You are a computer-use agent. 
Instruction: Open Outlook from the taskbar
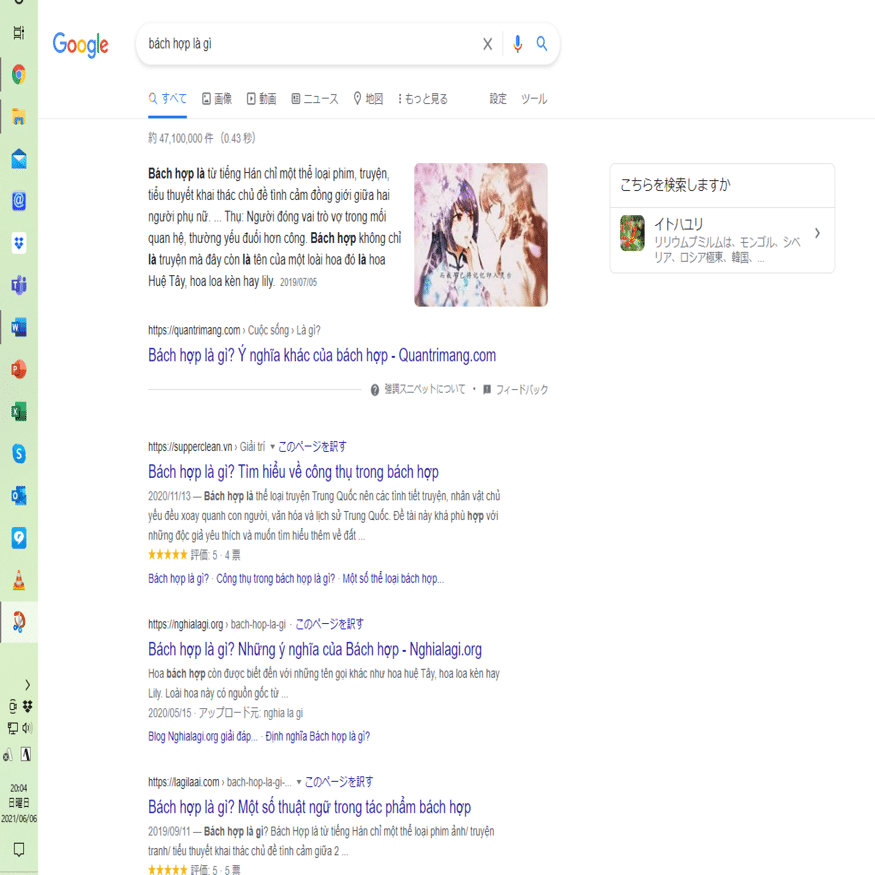(19, 496)
